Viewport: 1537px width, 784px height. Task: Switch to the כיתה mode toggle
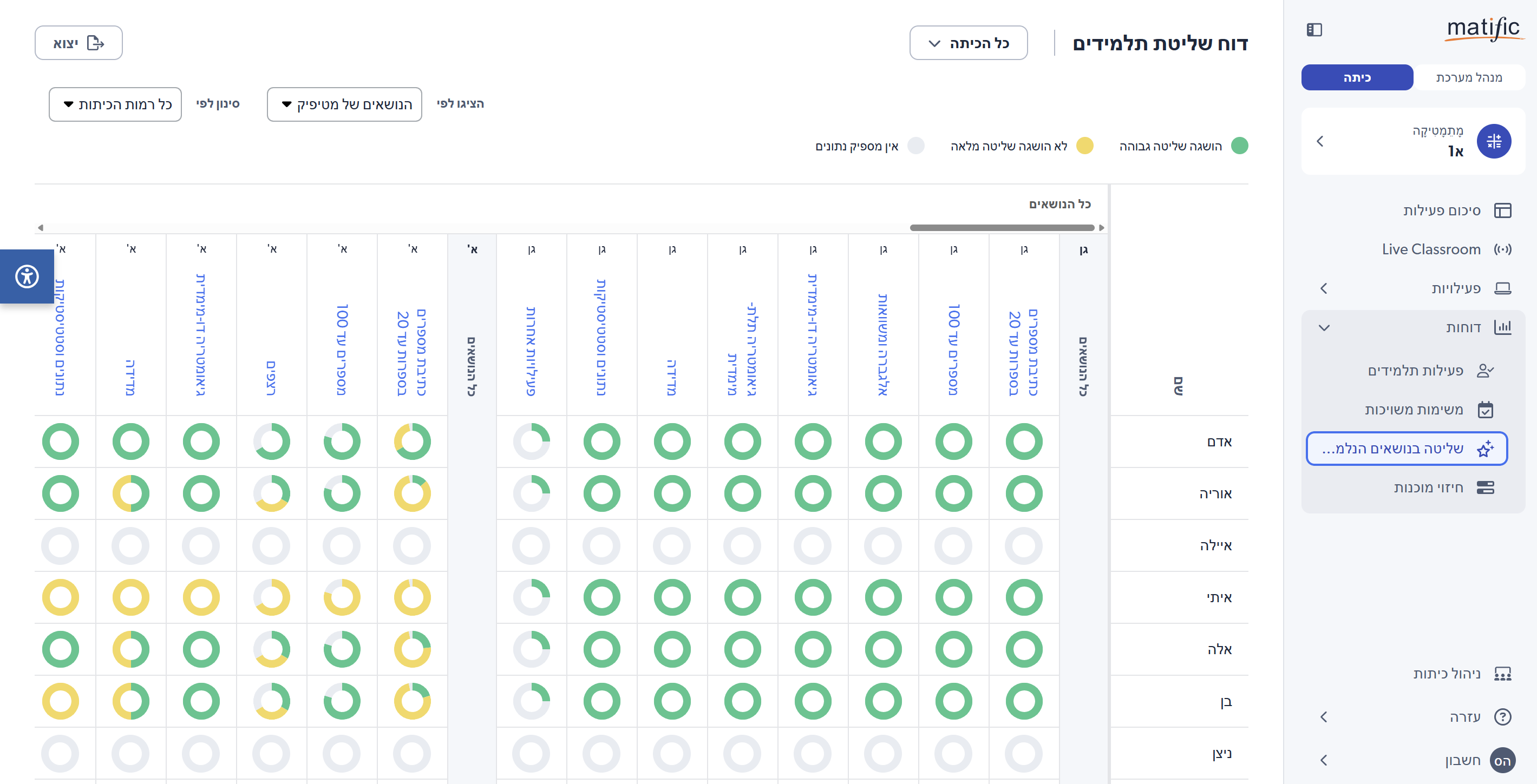click(x=1356, y=77)
